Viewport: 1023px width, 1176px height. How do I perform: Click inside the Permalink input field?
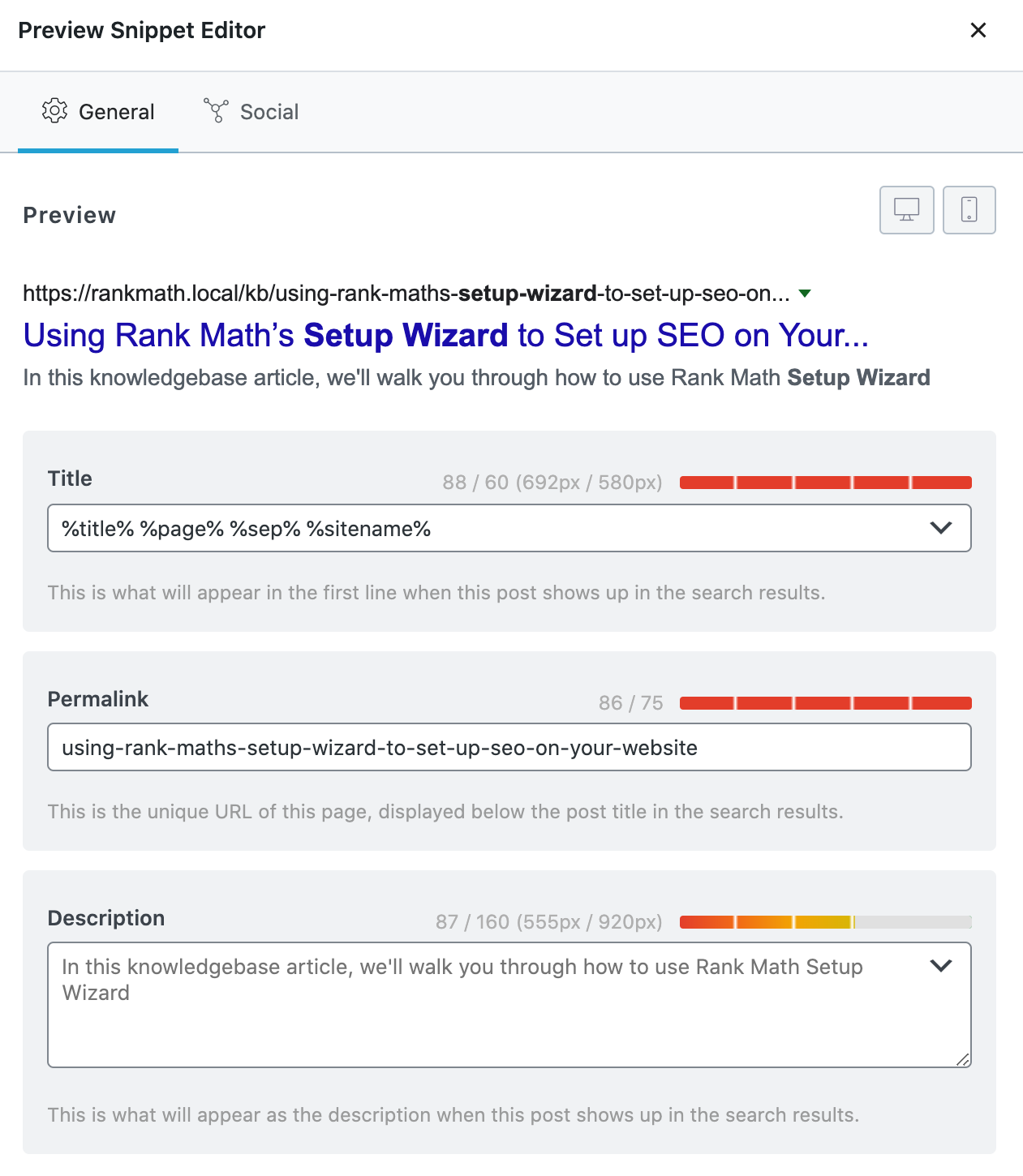(x=509, y=747)
